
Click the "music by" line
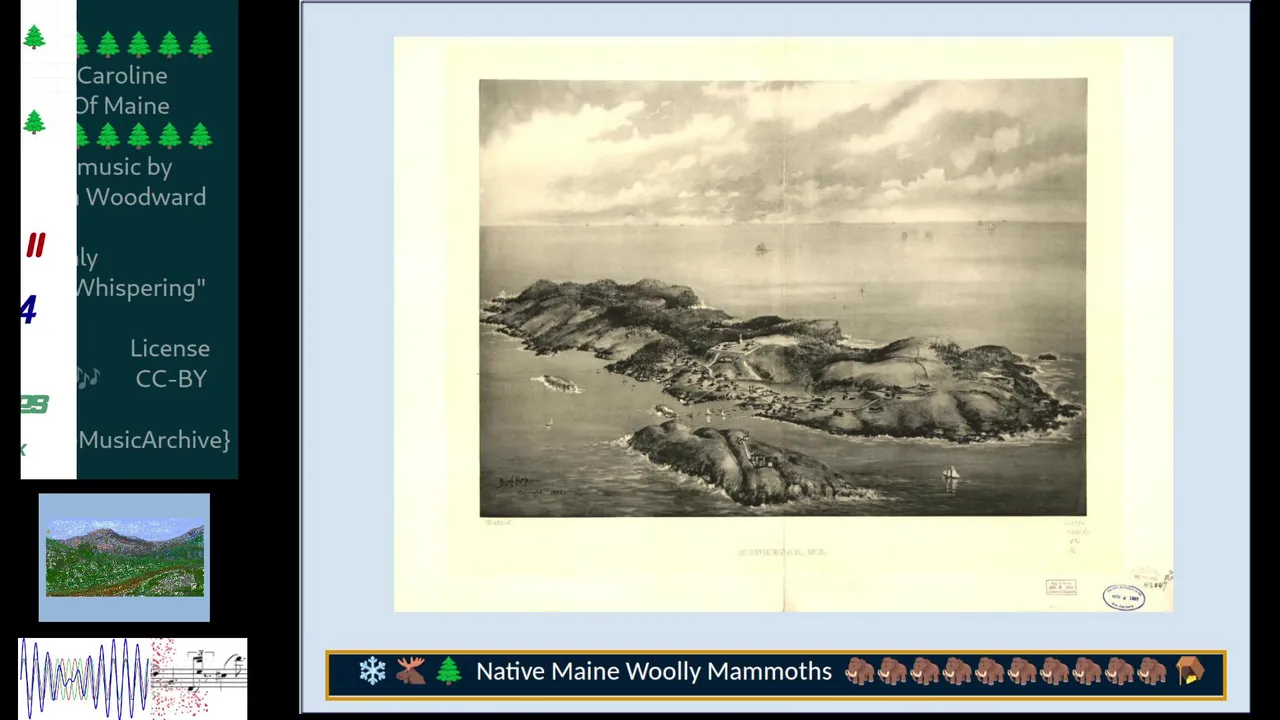(x=125, y=167)
